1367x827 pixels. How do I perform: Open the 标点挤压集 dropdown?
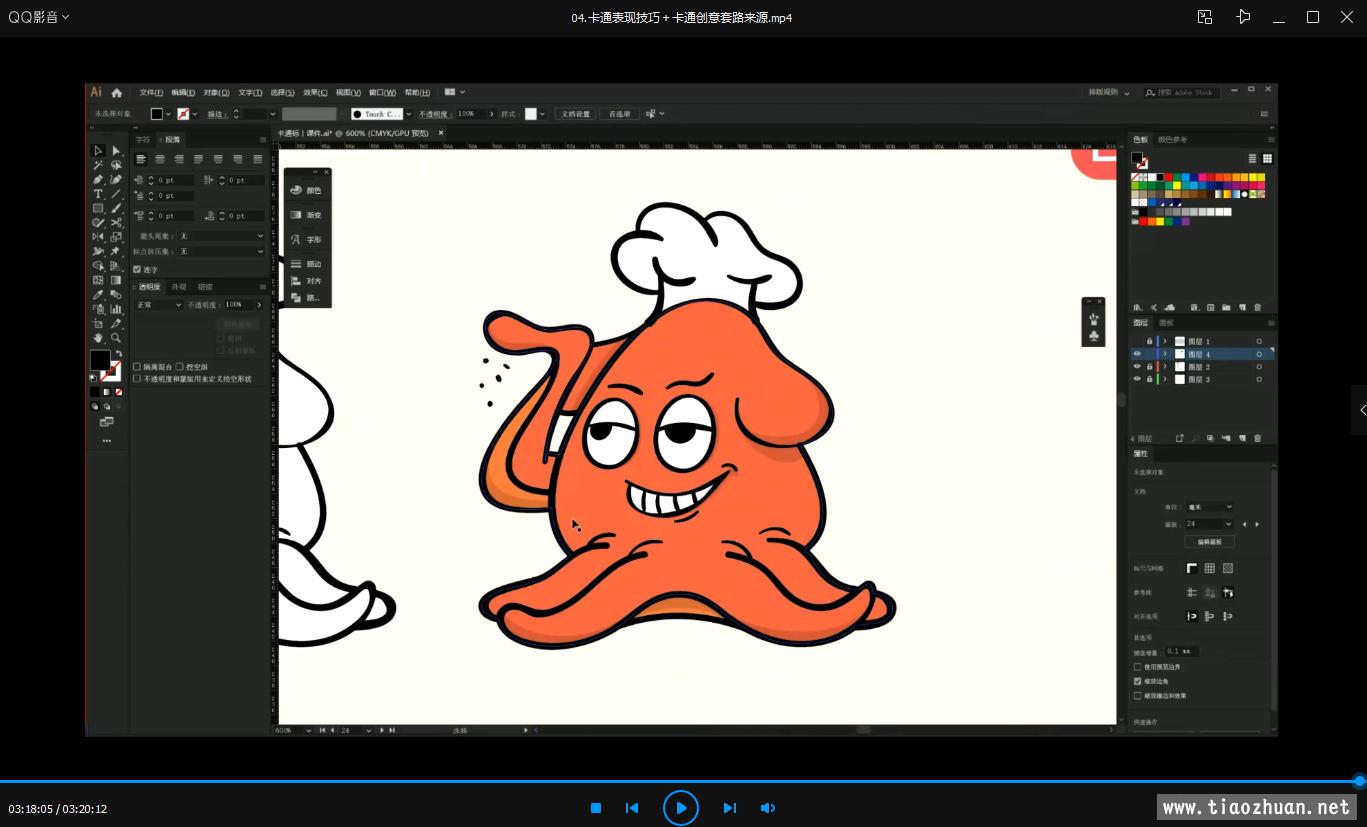coord(221,251)
